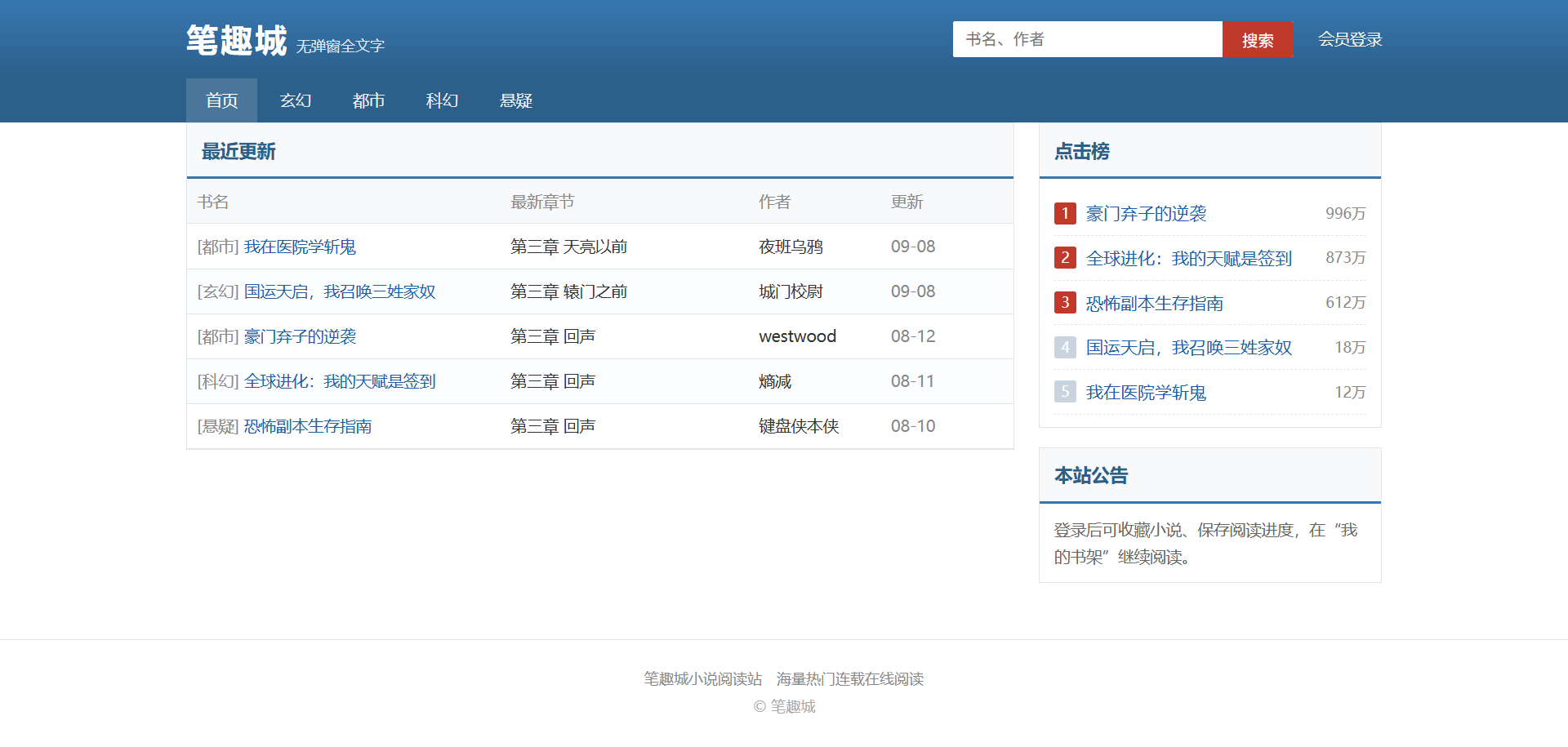1568x747 pixels.
Task: Open 豪门弃子的逆袭 in recent updates table
Action: 300,336
